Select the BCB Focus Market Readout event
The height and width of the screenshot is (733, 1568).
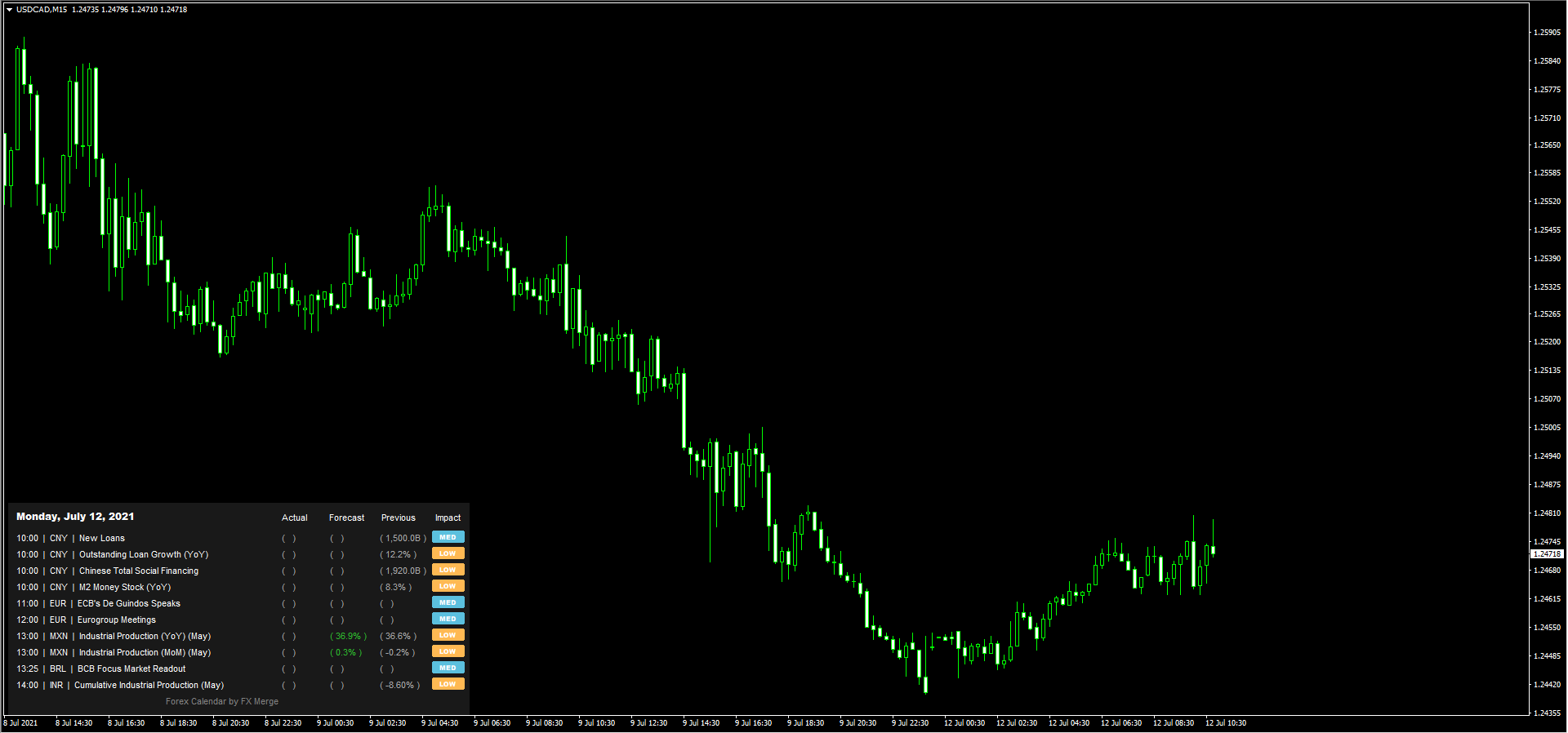tap(131, 669)
